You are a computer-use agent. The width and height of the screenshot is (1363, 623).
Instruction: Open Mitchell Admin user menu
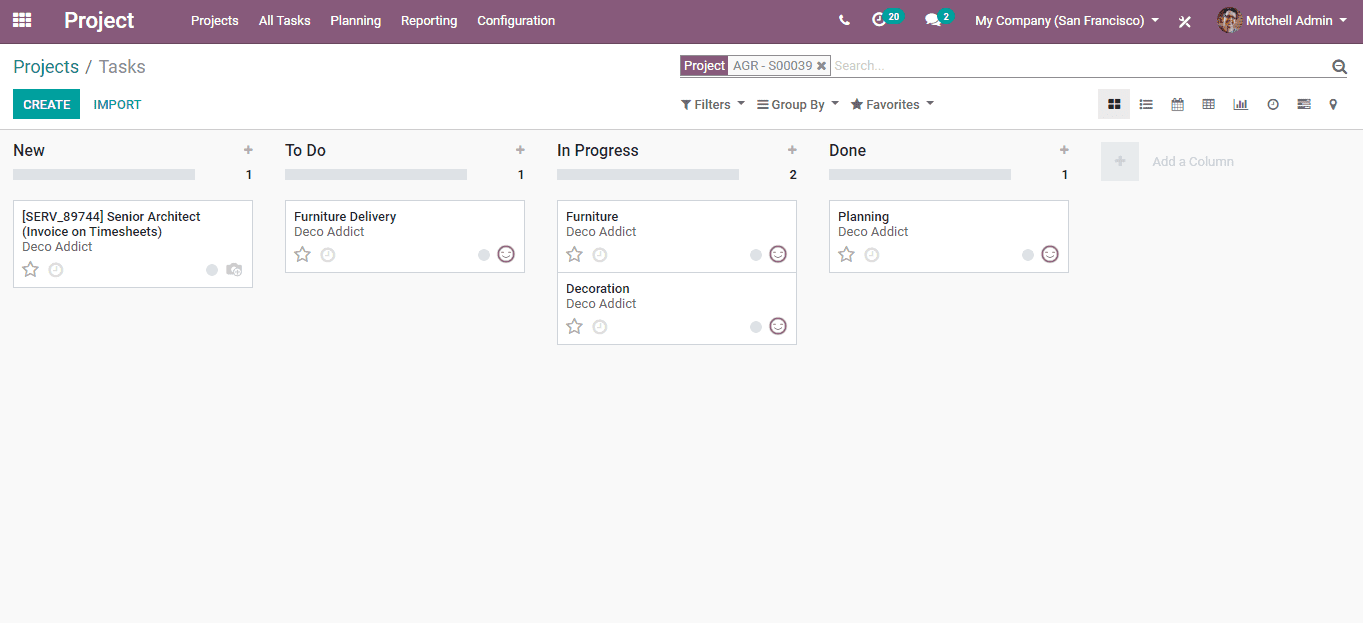pyautogui.click(x=1282, y=20)
